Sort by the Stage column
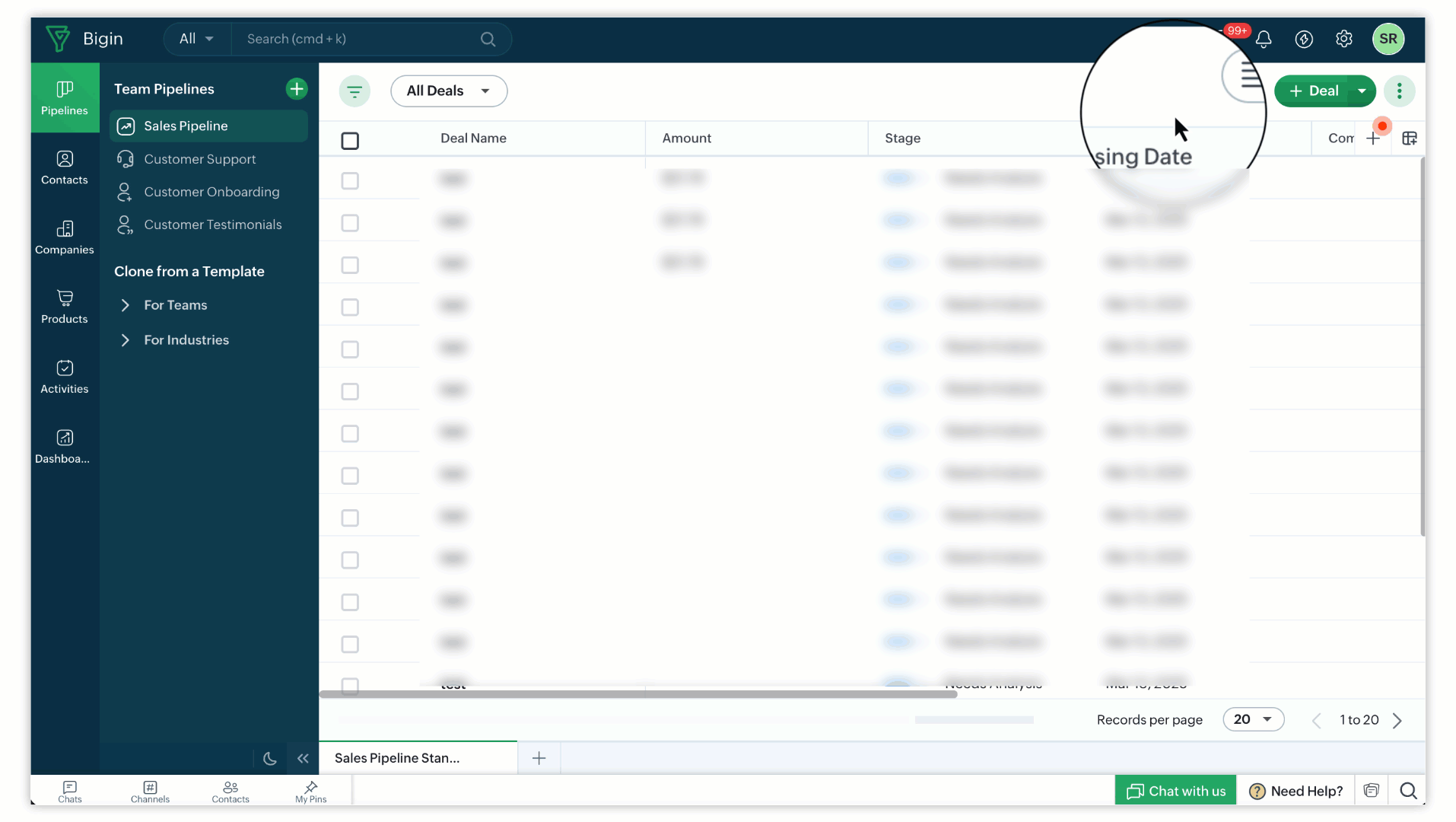The width and height of the screenshot is (1456, 822). coord(903,139)
